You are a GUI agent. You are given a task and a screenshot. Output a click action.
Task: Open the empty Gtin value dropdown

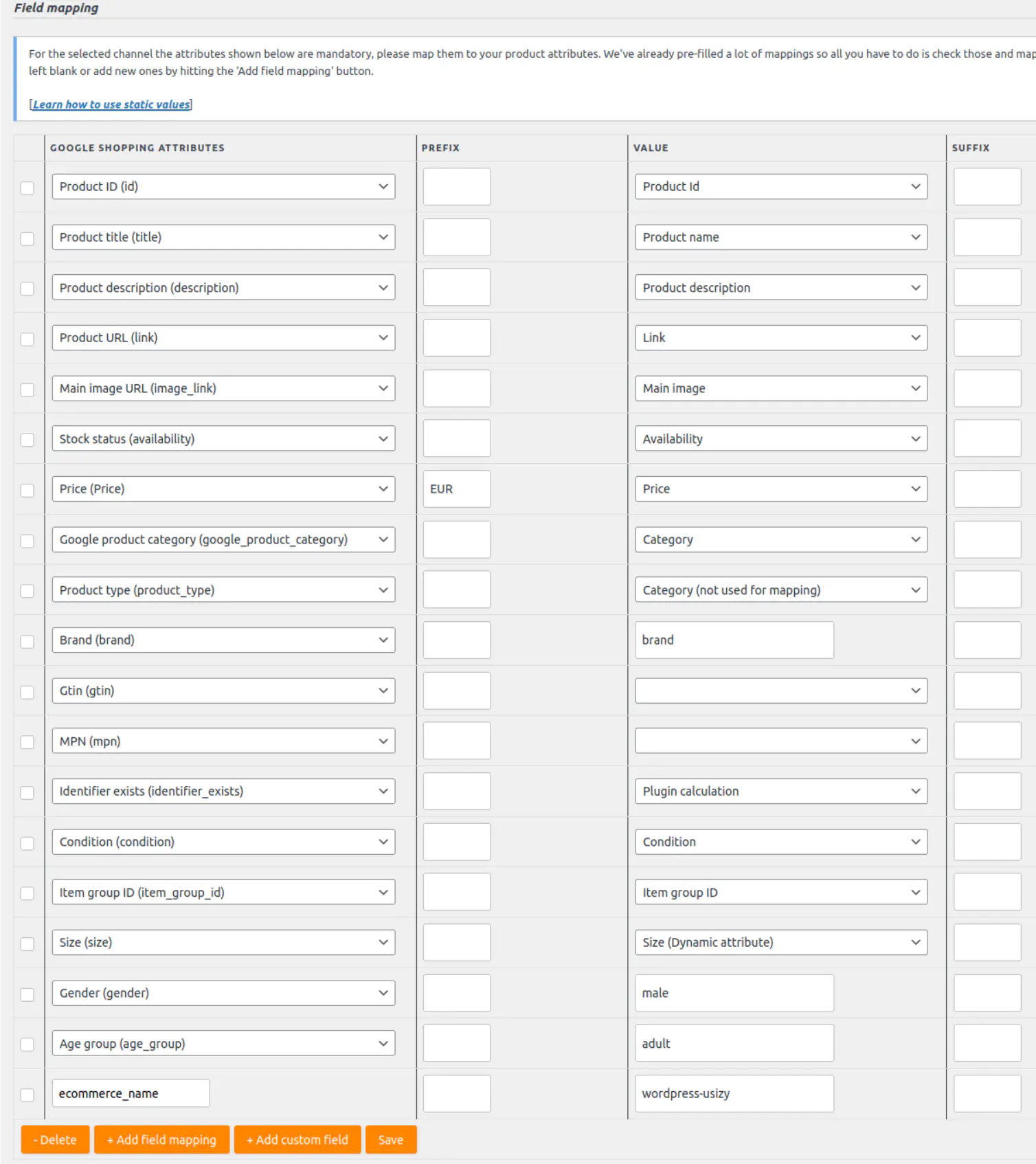click(x=780, y=691)
